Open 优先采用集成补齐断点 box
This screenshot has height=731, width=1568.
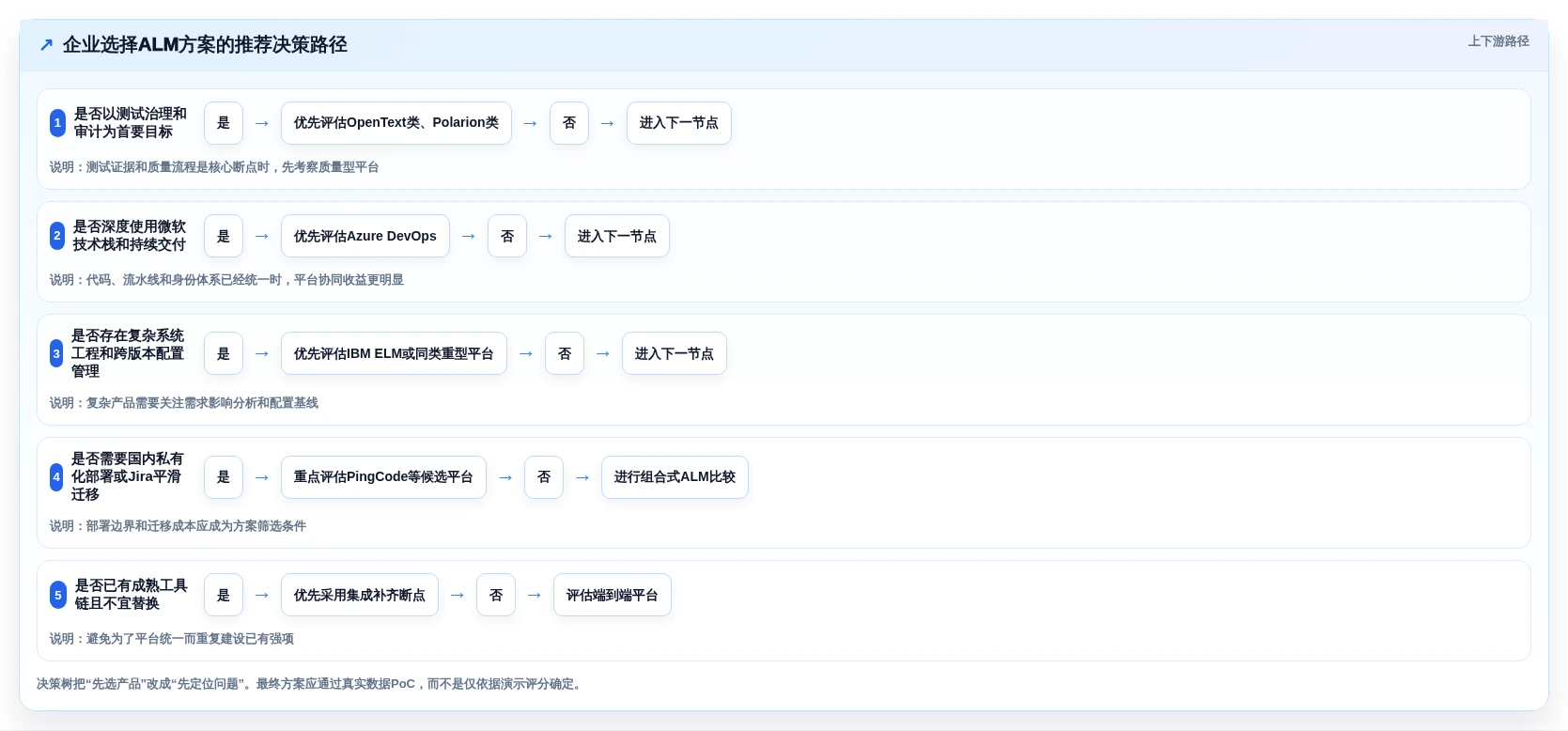coord(360,595)
